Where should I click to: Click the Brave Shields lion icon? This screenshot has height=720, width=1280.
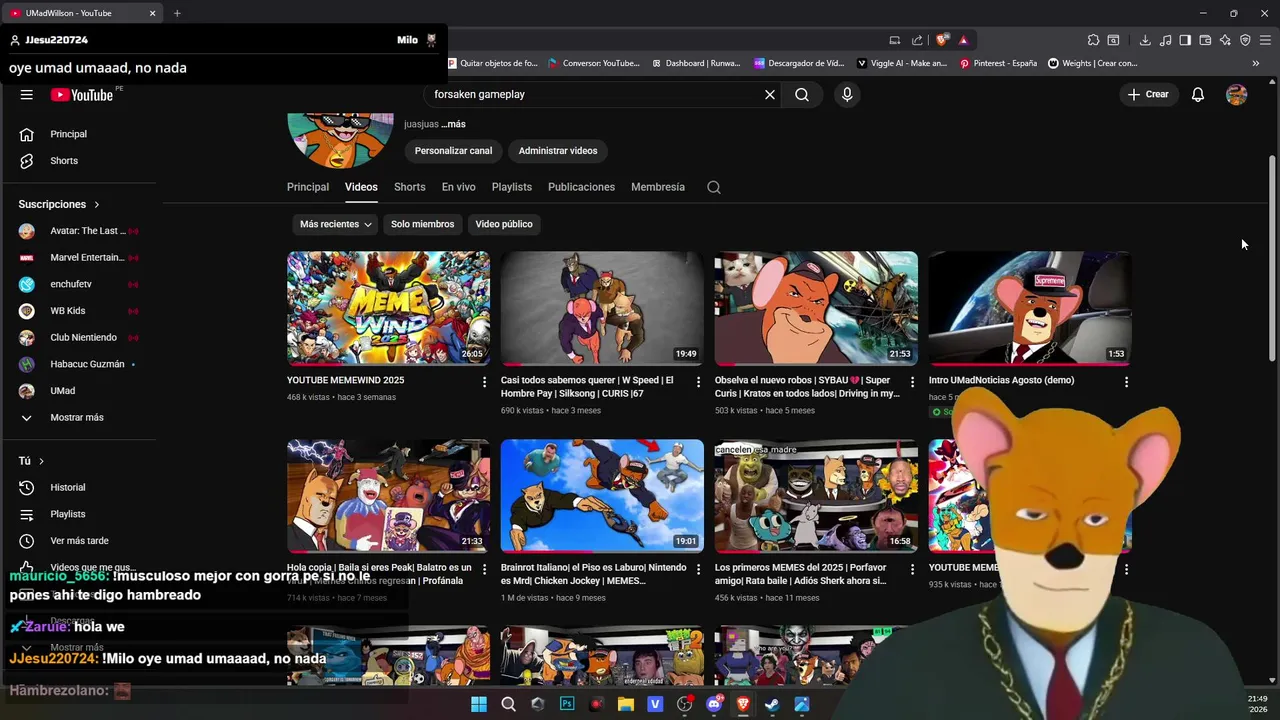(943, 40)
